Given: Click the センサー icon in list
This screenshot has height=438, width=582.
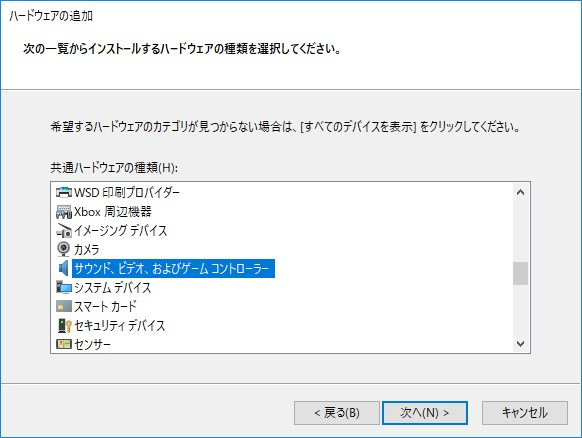Looking at the screenshot, I should [x=63, y=344].
